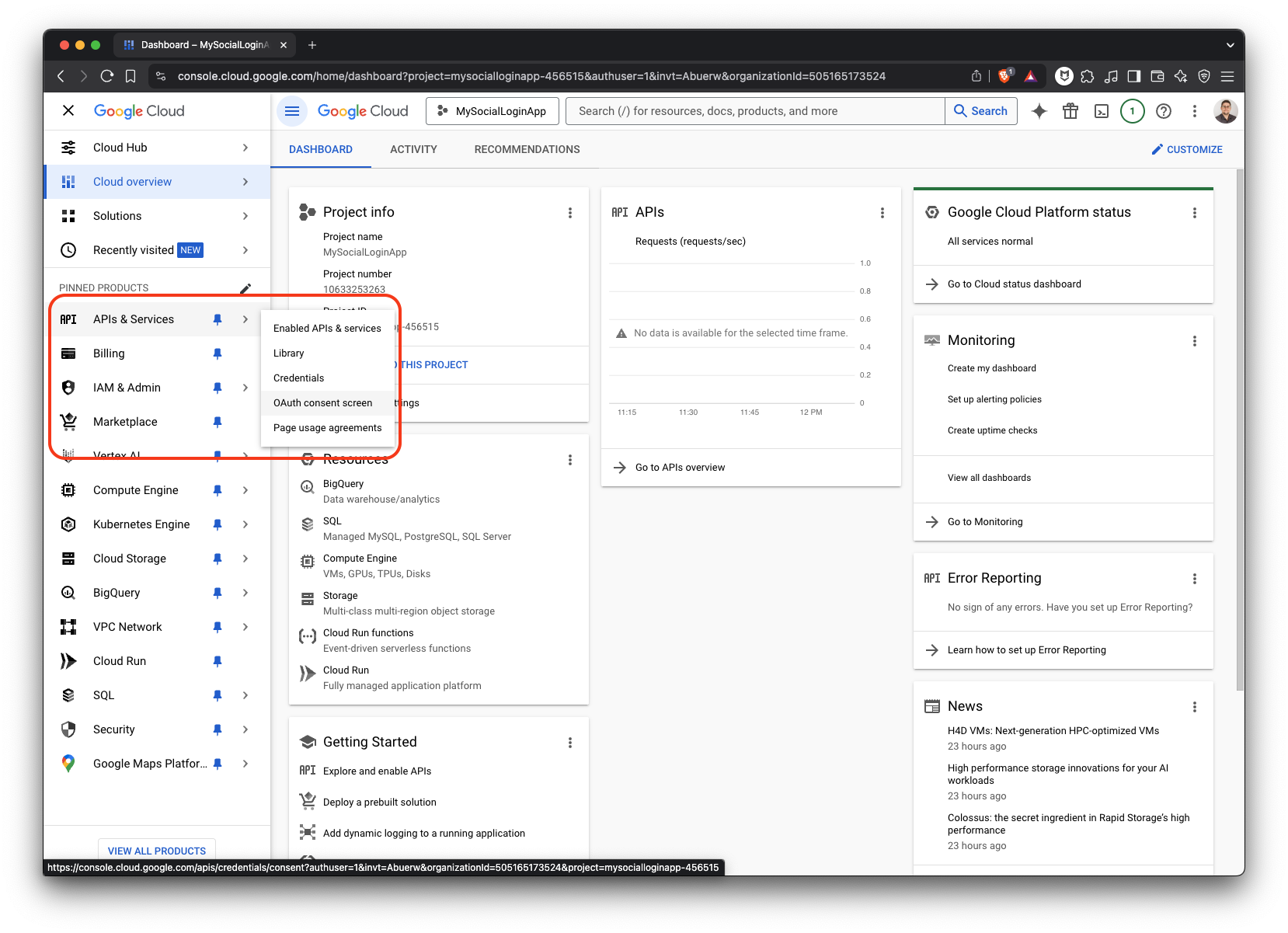1288x933 pixels.
Task: Choose OAuth consent screen from submenu
Action: point(327,403)
